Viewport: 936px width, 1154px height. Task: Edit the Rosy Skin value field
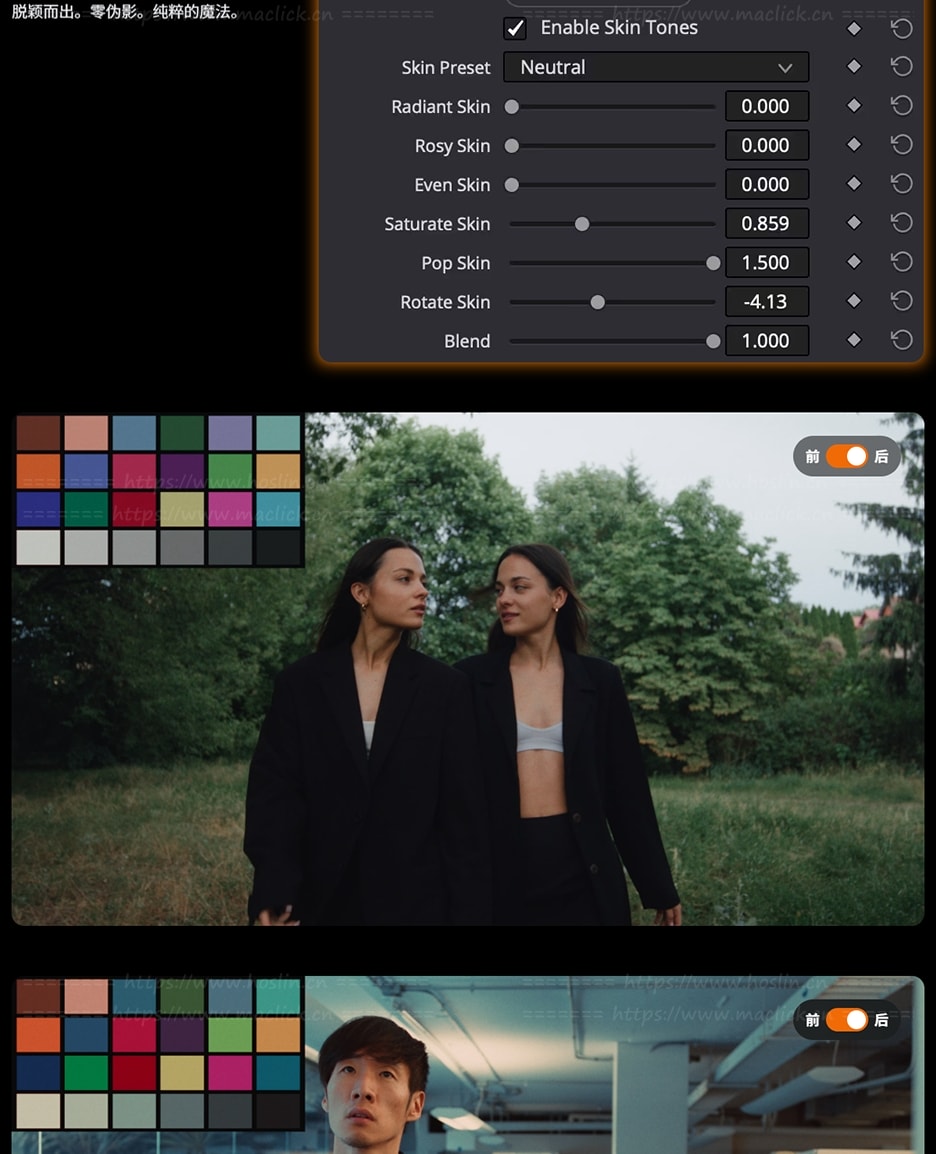(767, 145)
